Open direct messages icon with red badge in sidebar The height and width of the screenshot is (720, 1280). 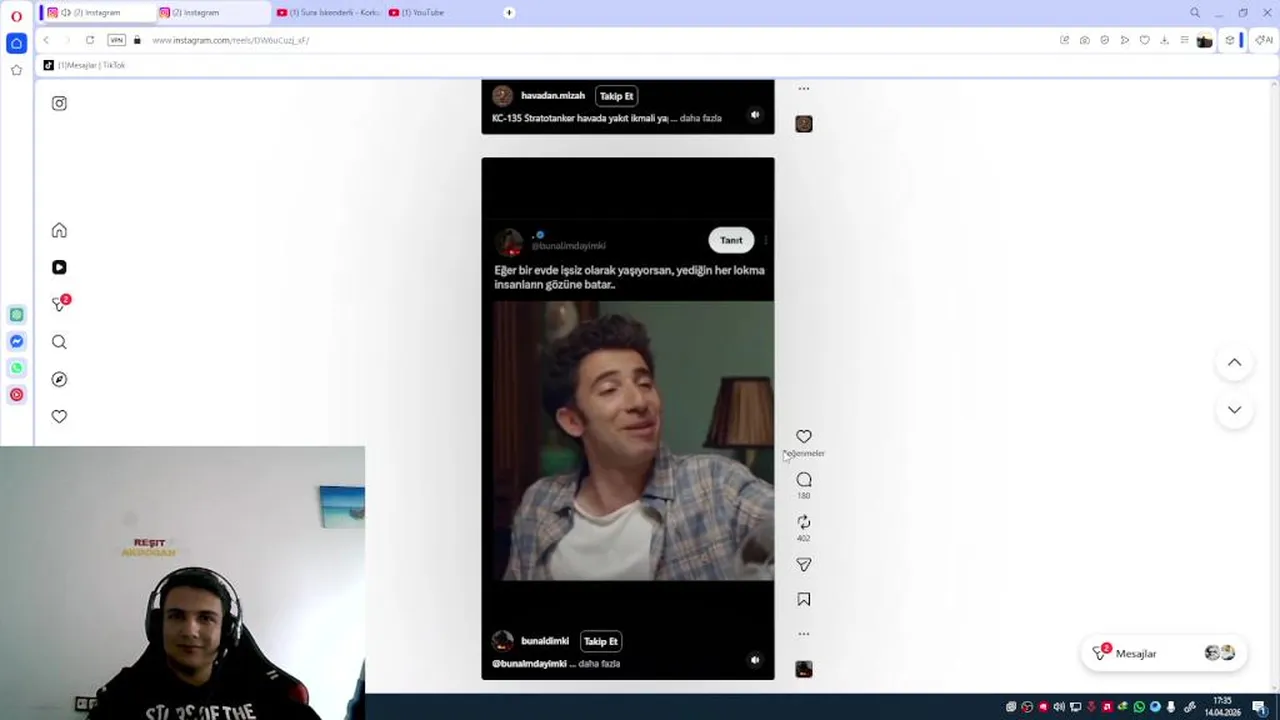point(60,304)
